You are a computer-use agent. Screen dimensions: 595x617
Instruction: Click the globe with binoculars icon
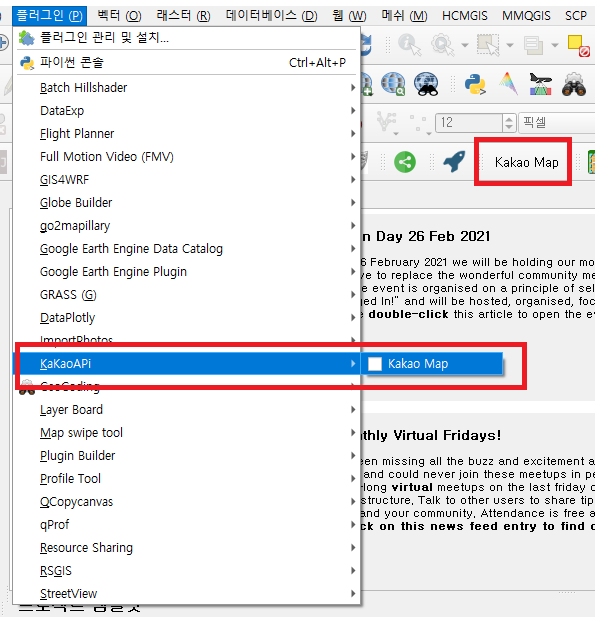tap(427, 84)
